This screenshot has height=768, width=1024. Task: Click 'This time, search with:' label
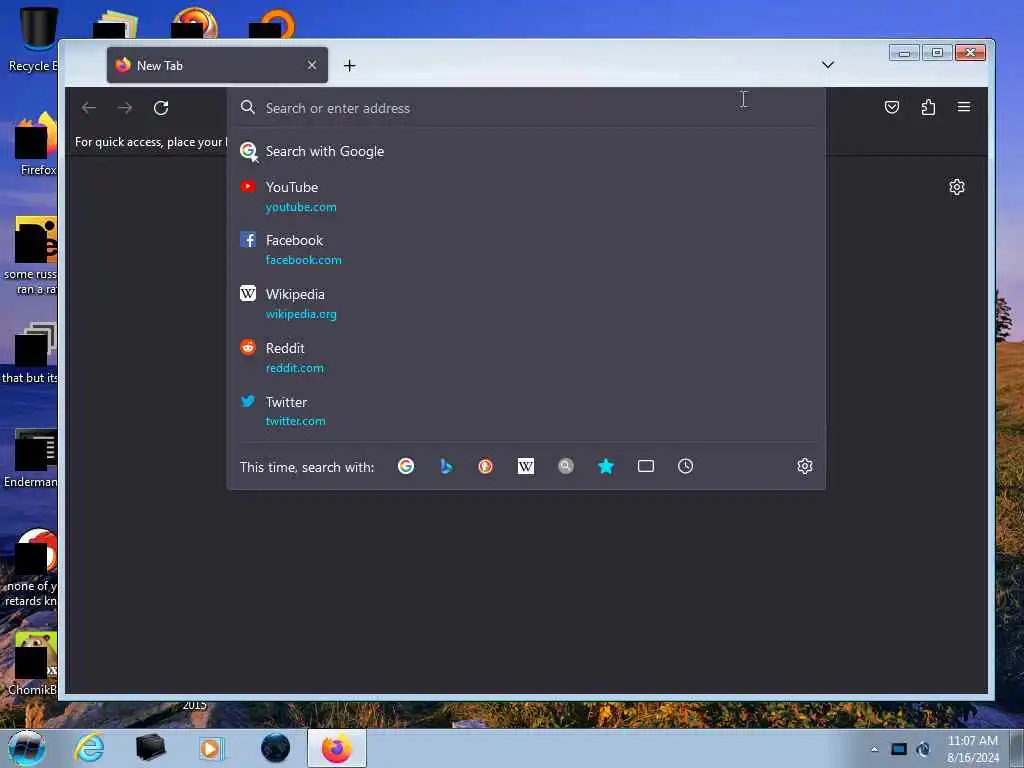click(307, 467)
